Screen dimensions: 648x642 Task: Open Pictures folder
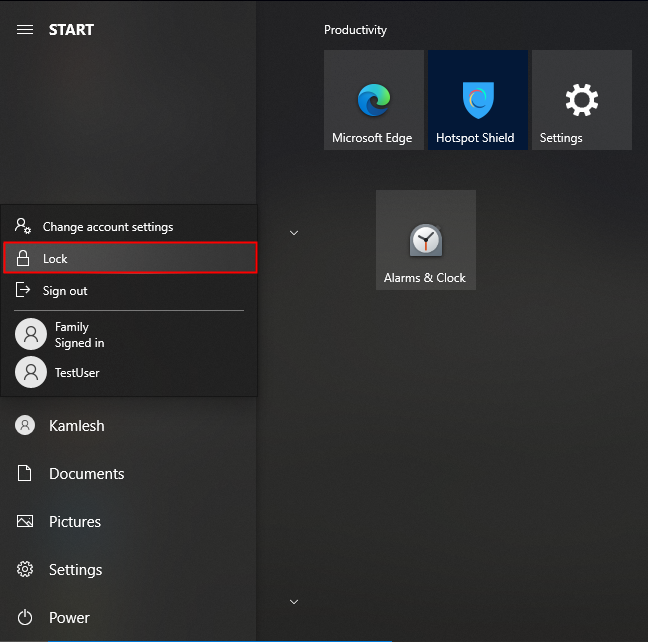click(128, 521)
